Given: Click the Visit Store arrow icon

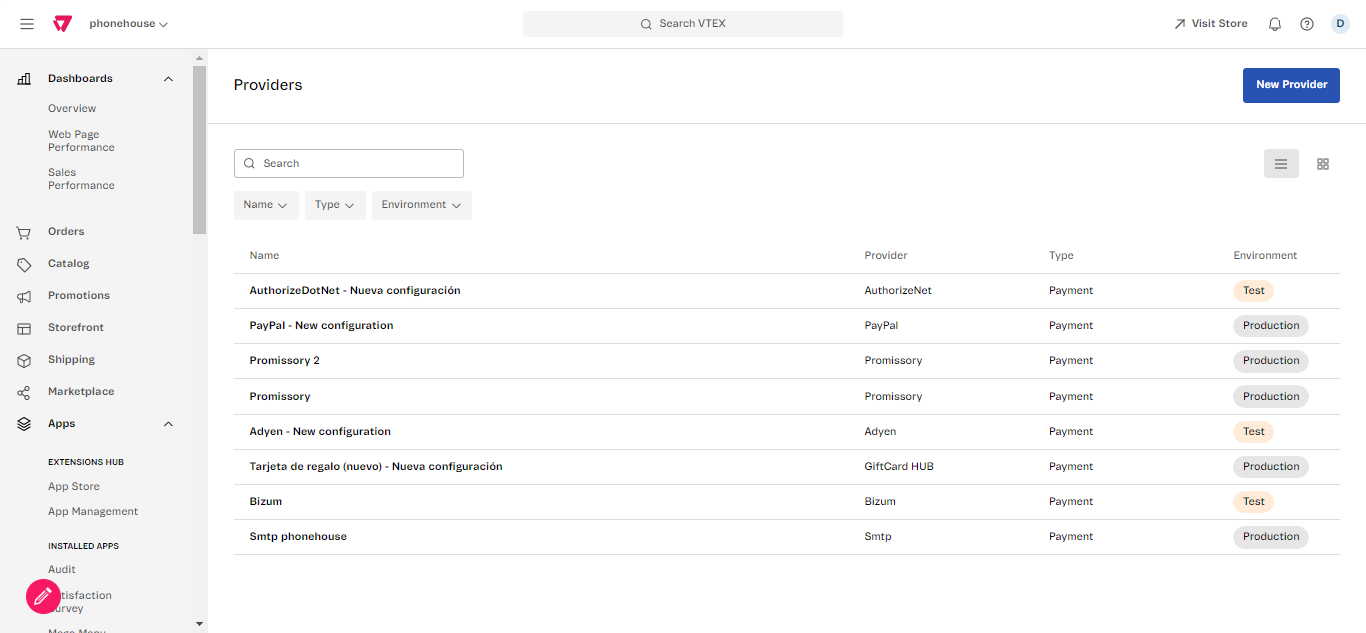Looking at the screenshot, I should coord(1180,24).
